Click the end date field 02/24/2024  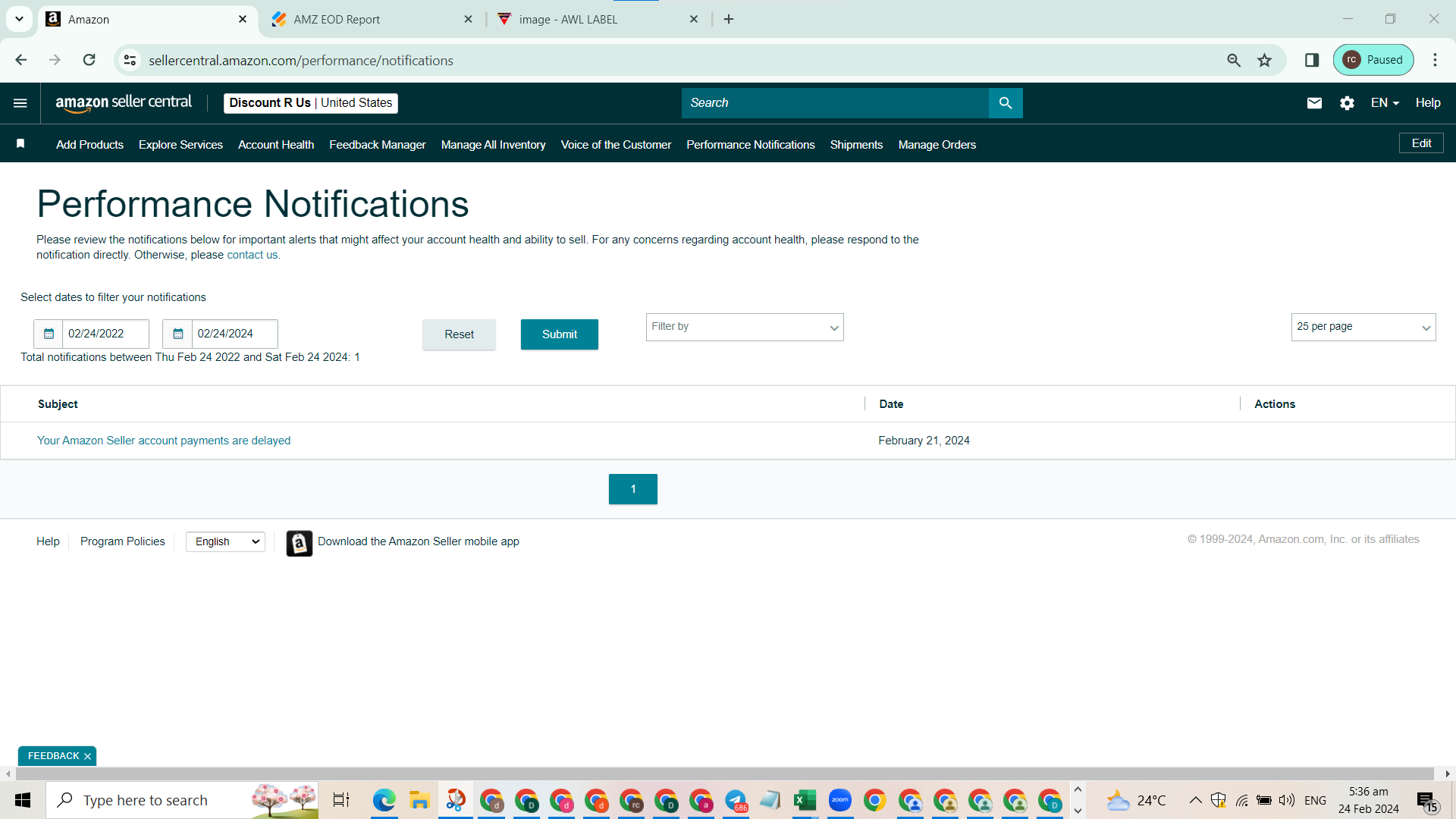click(234, 334)
